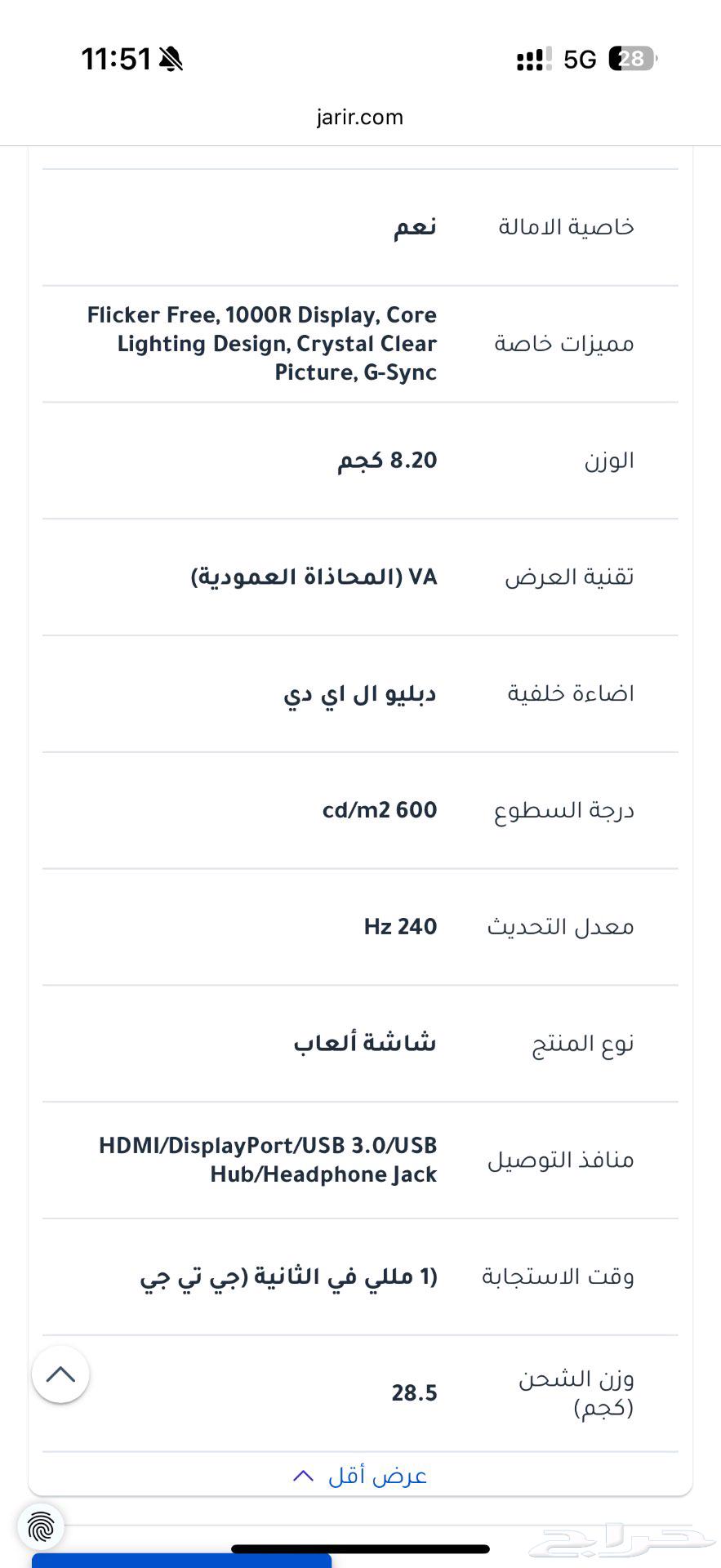Viewport: 721px width, 1568px height.
Task: Tap the silent mode bell icon
Action: (171, 60)
